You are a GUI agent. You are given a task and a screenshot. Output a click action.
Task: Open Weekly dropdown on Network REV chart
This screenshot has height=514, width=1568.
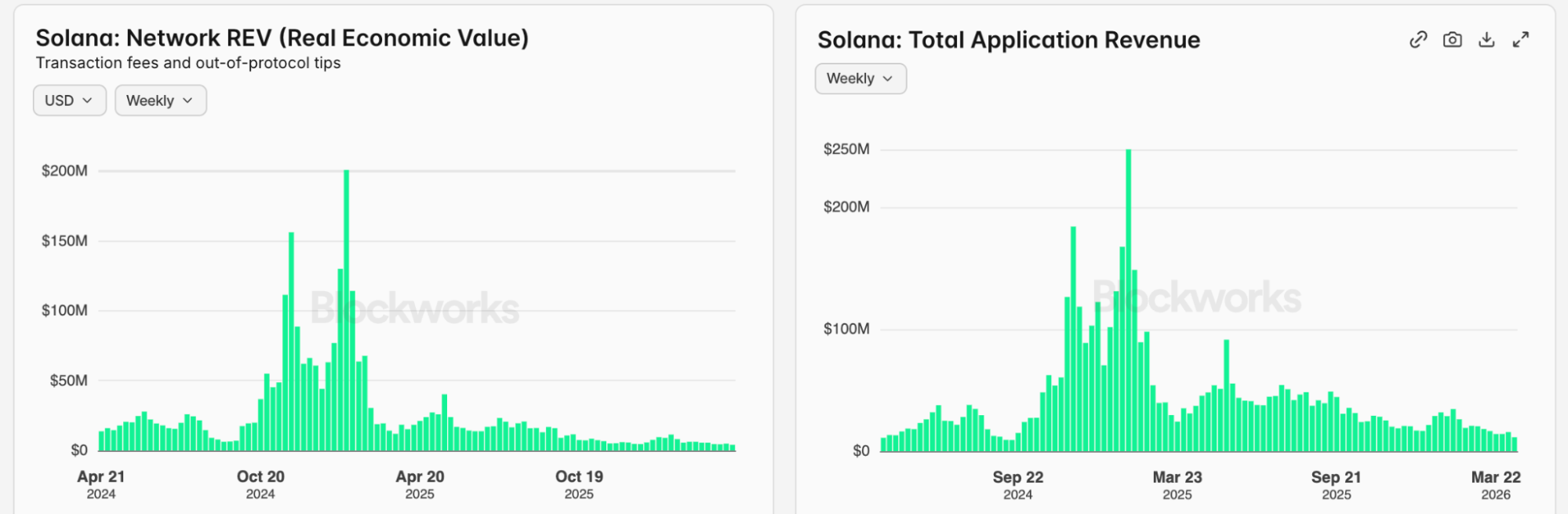point(160,100)
